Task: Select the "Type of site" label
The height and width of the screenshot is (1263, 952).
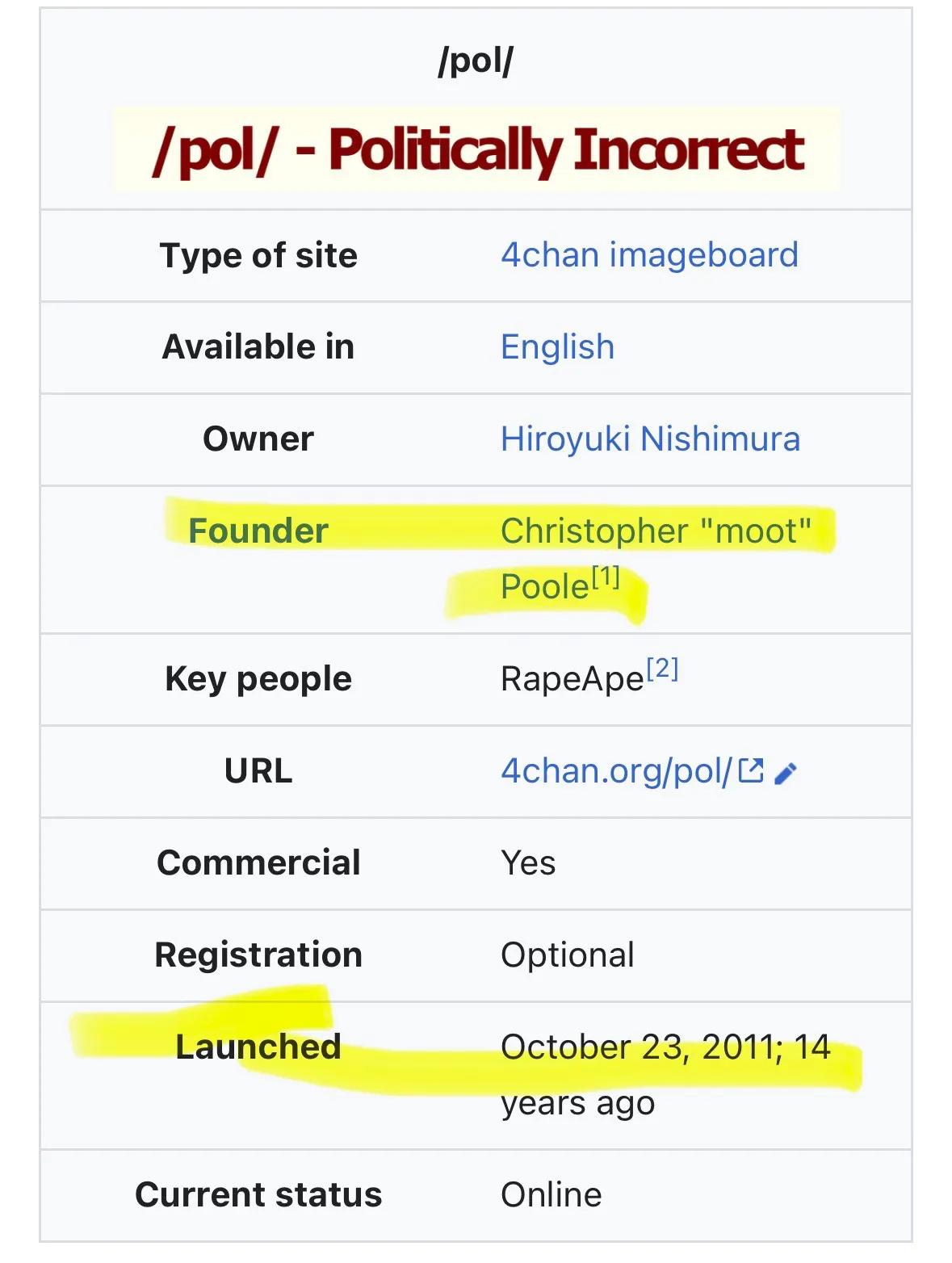Action: click(258, 256)
